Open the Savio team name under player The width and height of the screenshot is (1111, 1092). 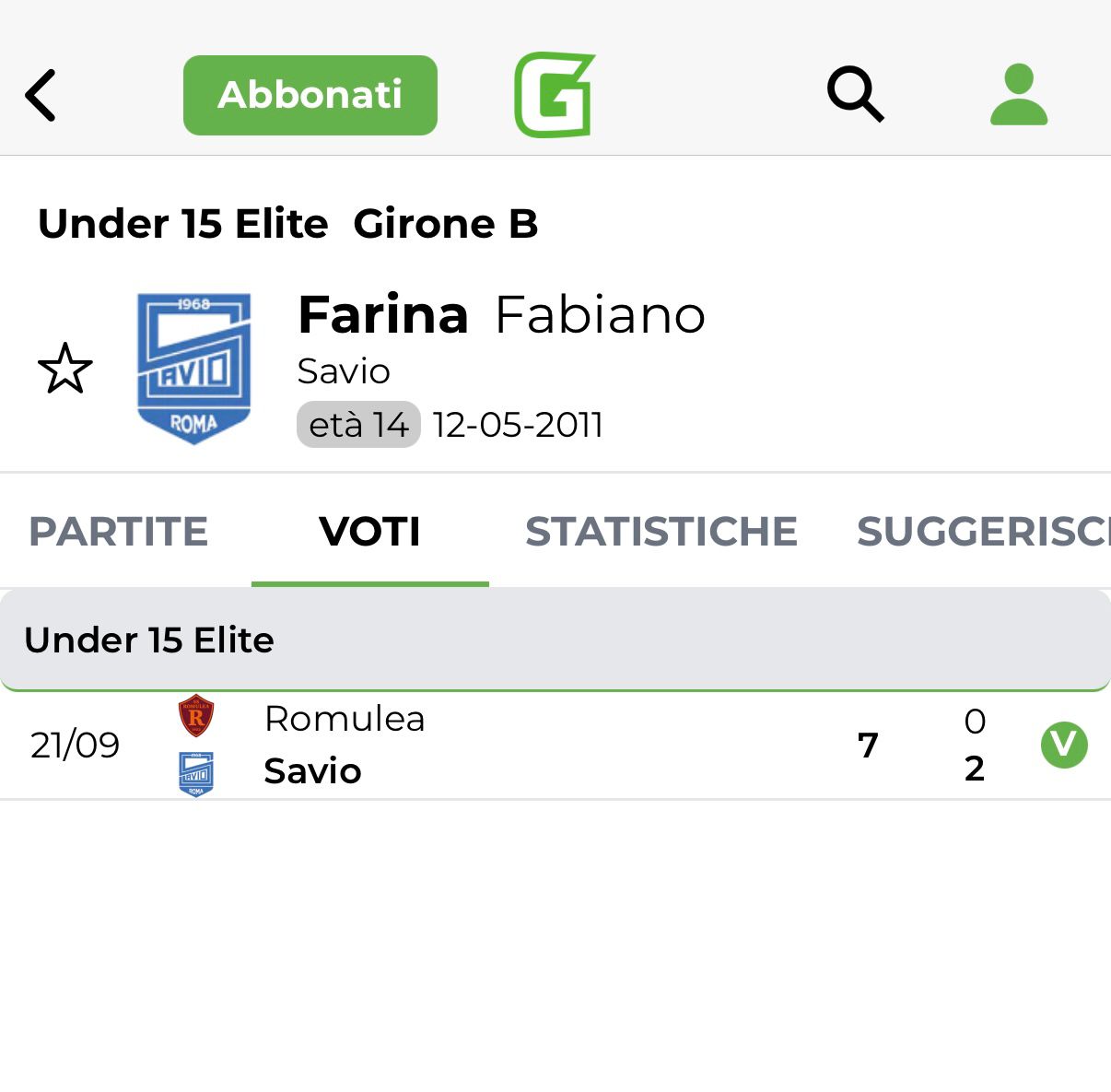[x=344, y=371]
